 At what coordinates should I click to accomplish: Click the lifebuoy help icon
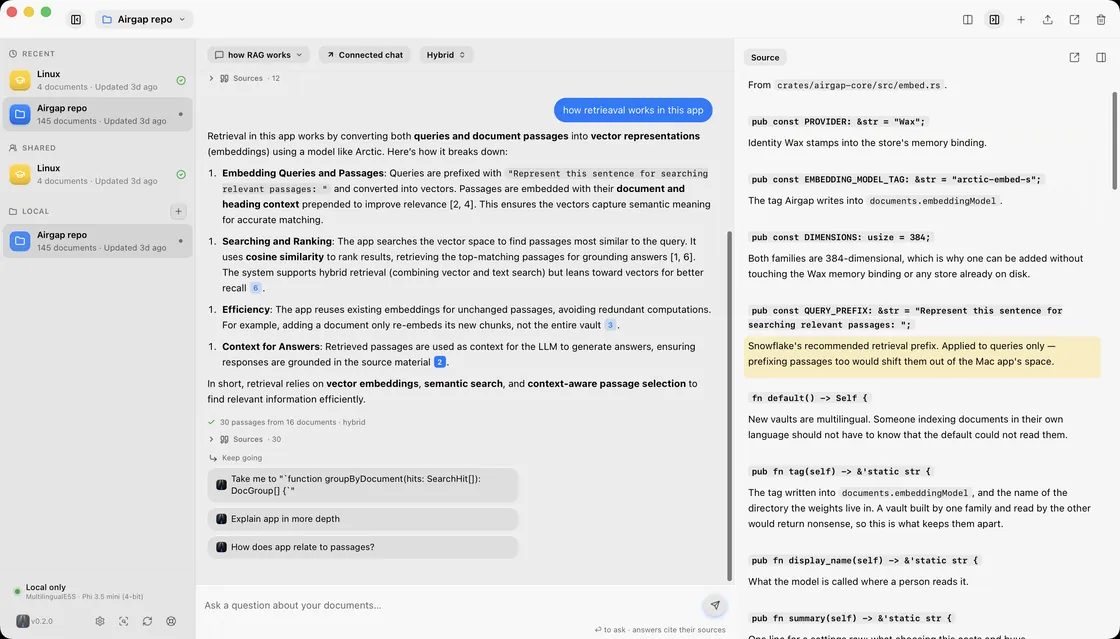tap(171, 621)
